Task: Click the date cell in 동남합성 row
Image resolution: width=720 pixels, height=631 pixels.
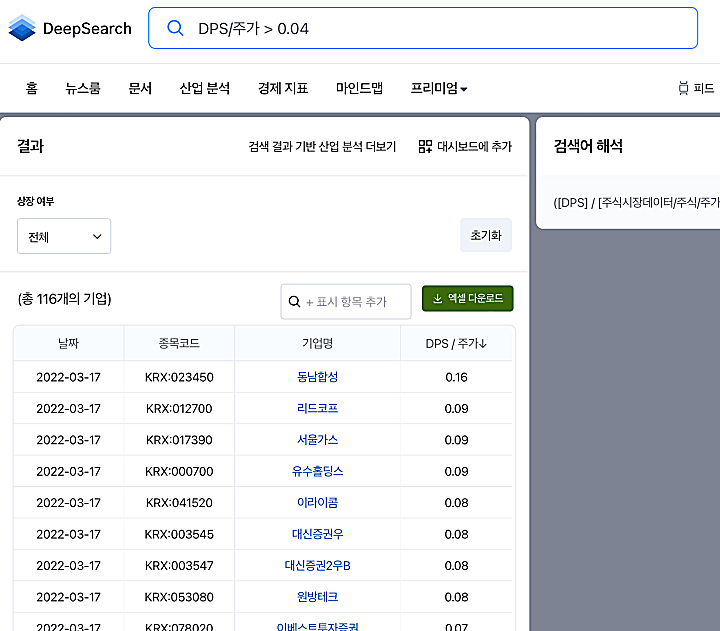Action: pyautogui.click(x=68, y=377)
